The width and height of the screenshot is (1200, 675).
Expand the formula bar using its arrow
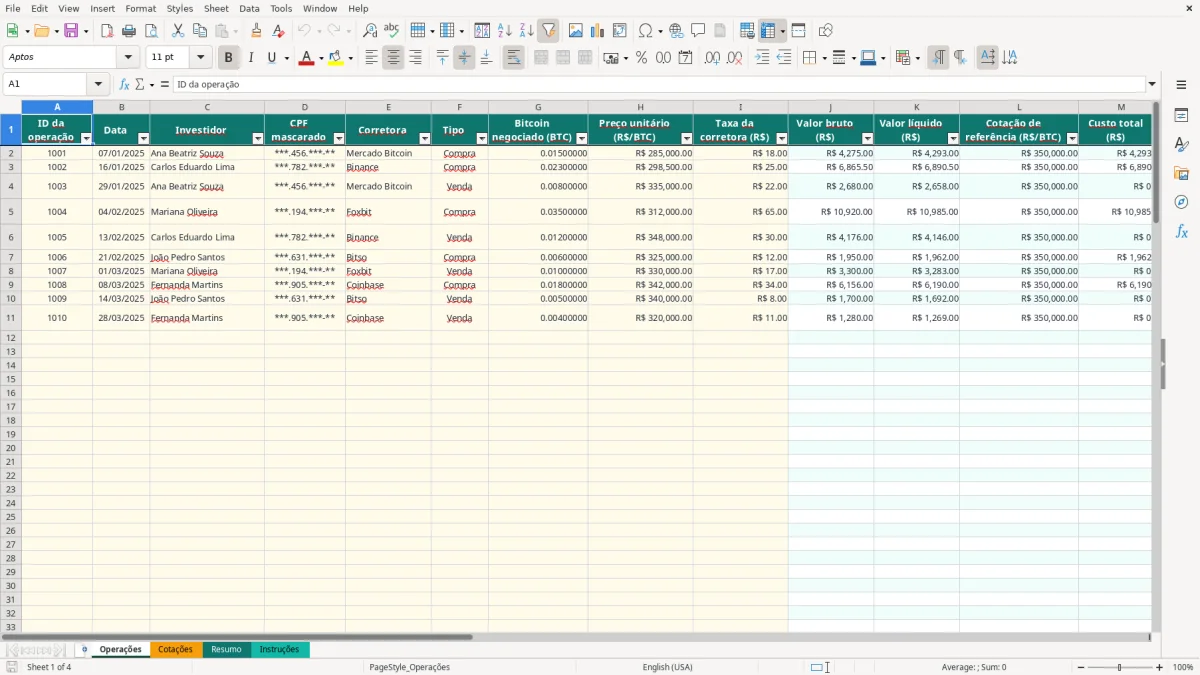[x=1152, y=85]
